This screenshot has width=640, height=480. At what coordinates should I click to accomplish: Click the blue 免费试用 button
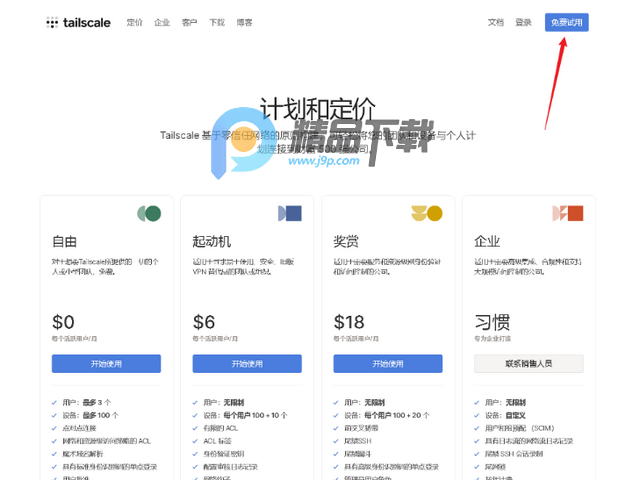[x=567, y=22]
